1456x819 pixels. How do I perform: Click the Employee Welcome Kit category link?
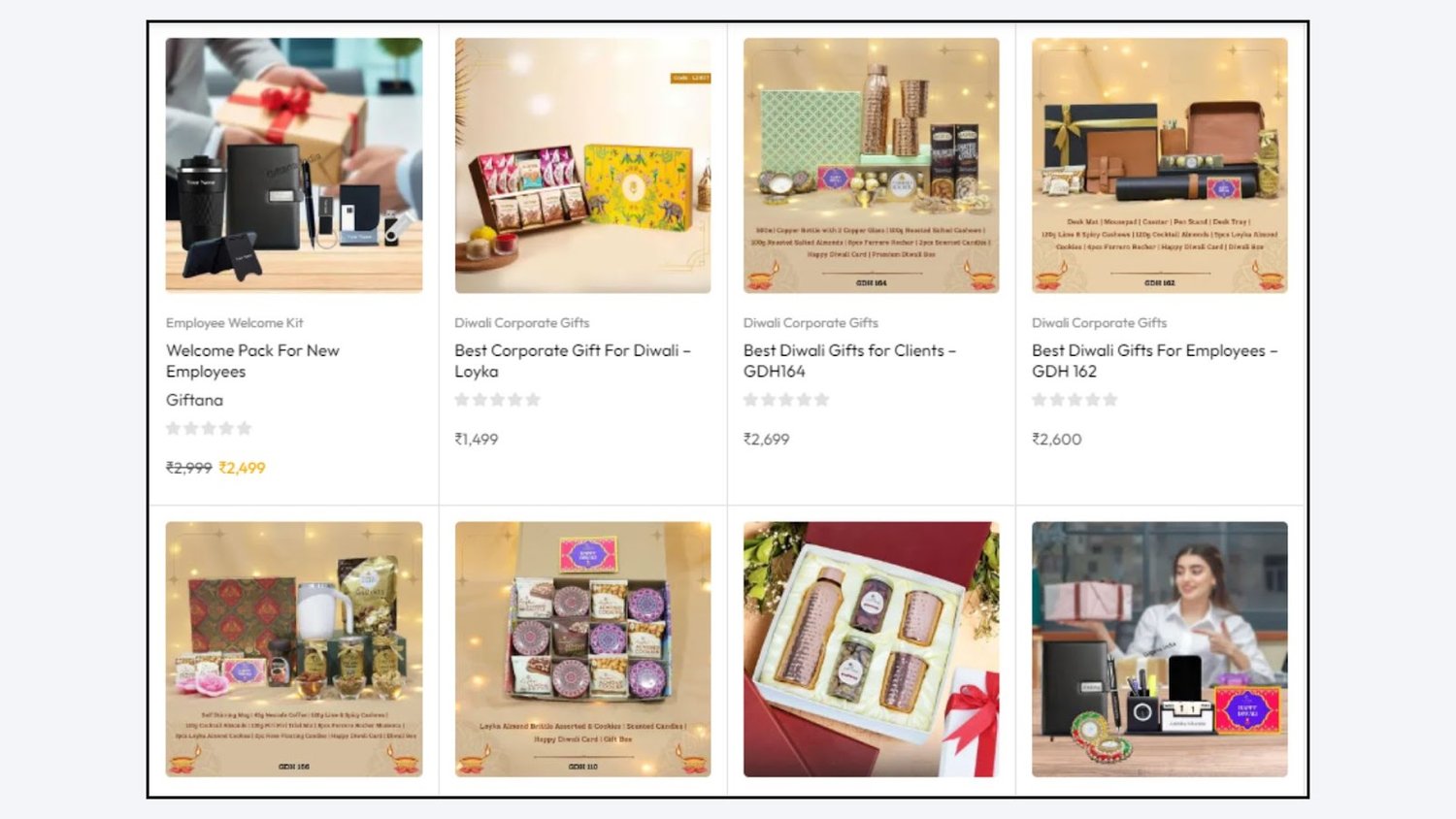235,323
